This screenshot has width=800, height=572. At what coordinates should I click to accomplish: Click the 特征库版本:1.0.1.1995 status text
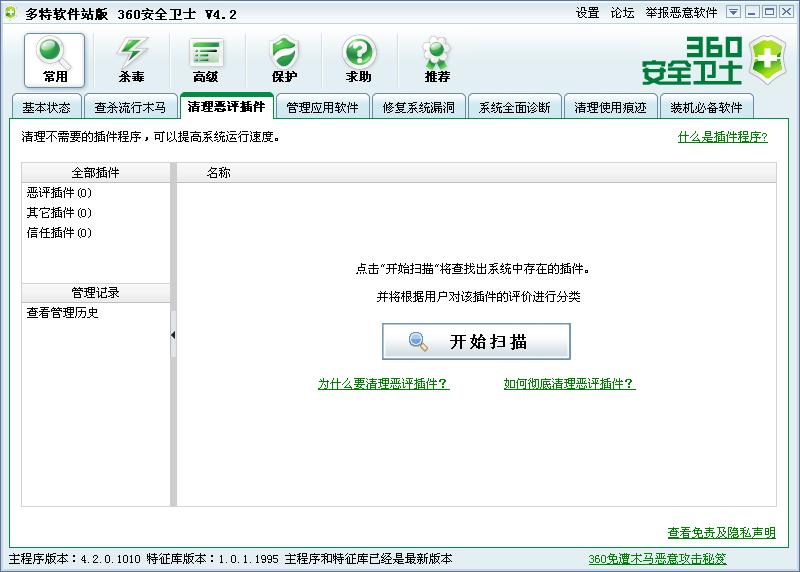click(212, 559)
